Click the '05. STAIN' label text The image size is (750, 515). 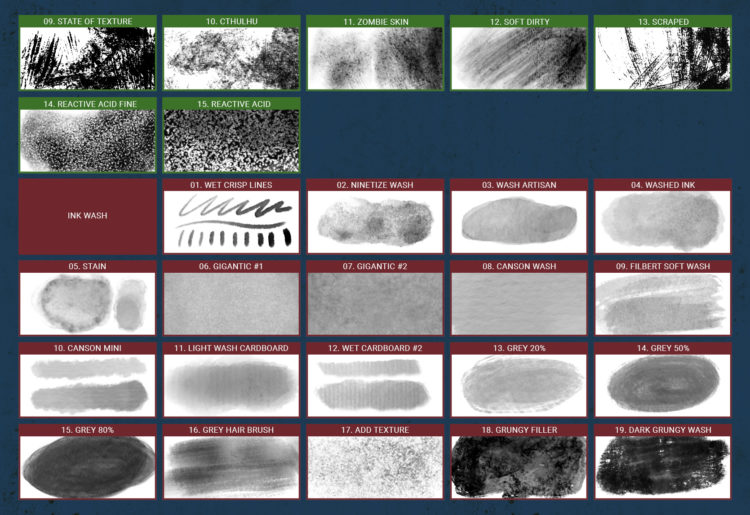(x=88, y=266)
